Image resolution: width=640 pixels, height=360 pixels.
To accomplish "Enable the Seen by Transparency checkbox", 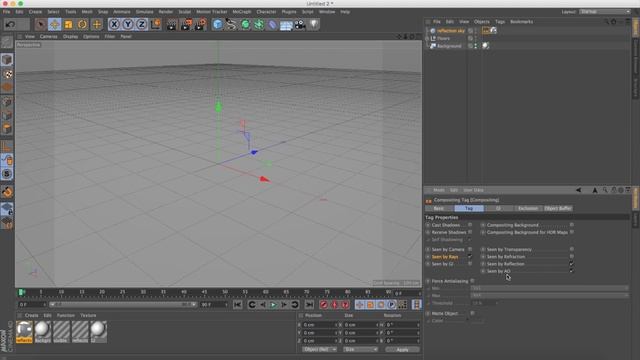I will point(571,249).
